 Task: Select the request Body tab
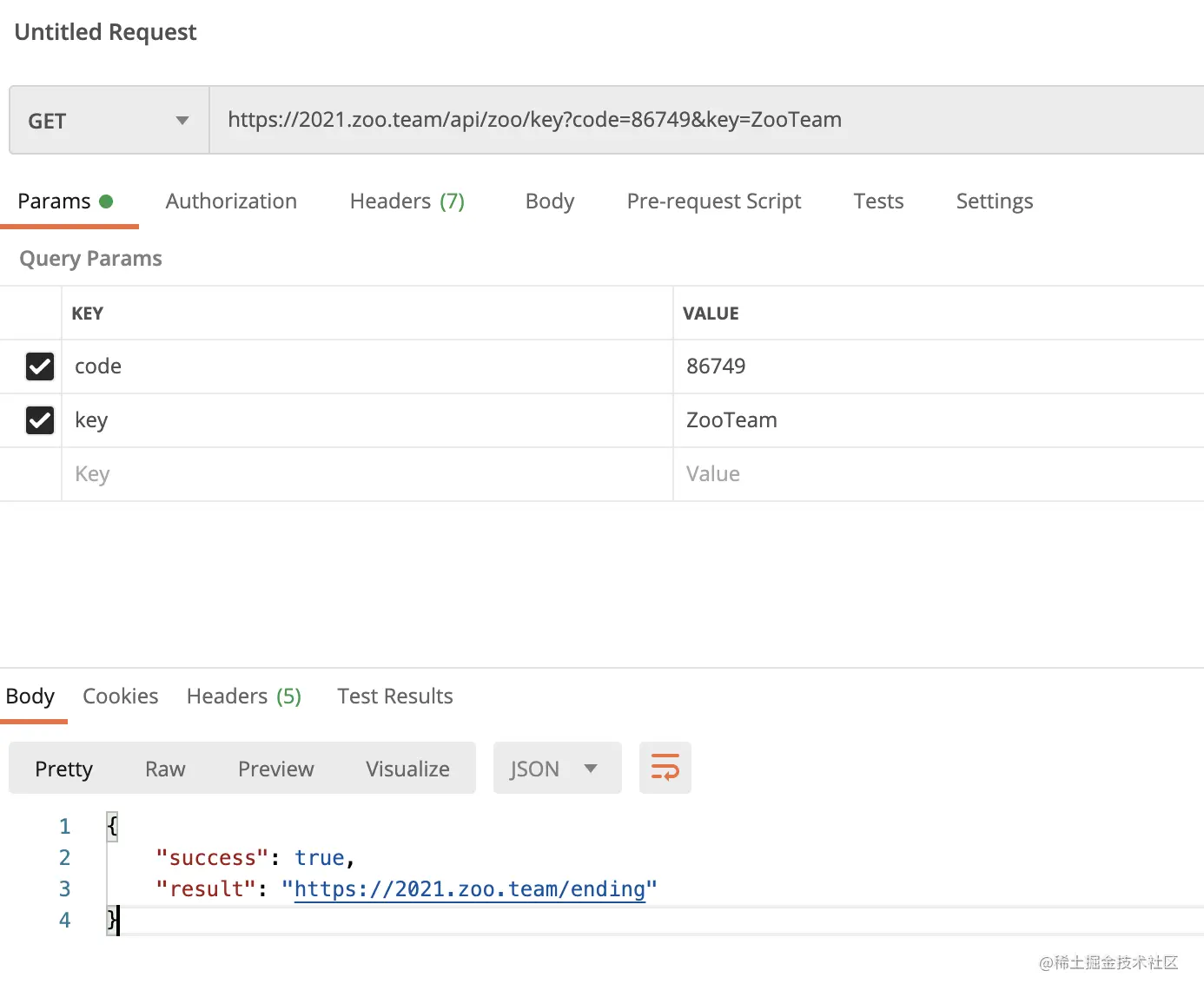[x=549, y=201]
